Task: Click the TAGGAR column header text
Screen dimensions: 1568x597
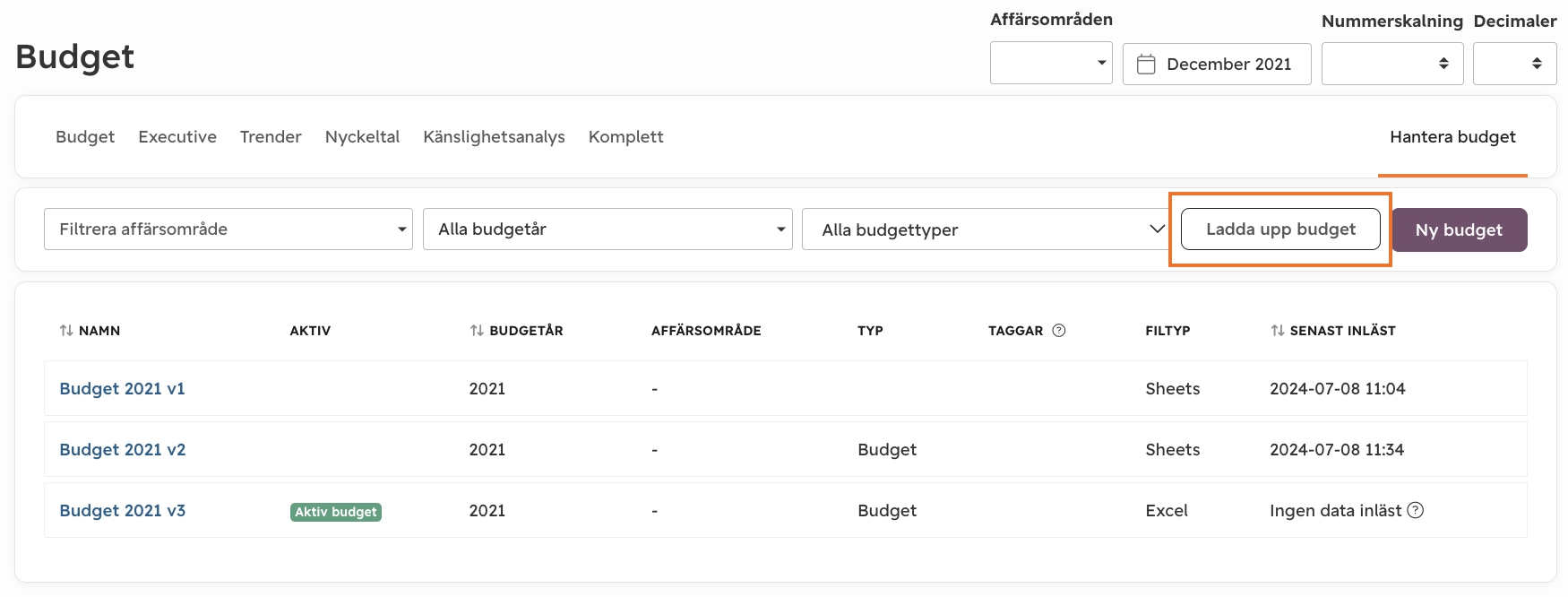Action: coord(1015,331)
